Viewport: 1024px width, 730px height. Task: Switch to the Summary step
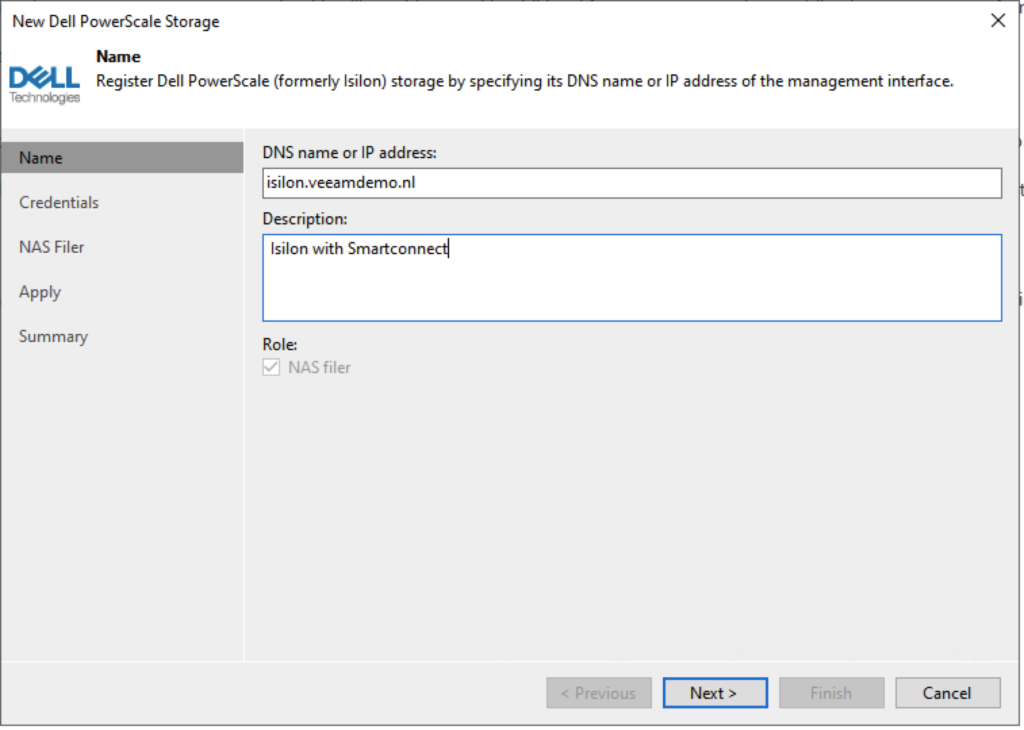[x=53, y=337]
